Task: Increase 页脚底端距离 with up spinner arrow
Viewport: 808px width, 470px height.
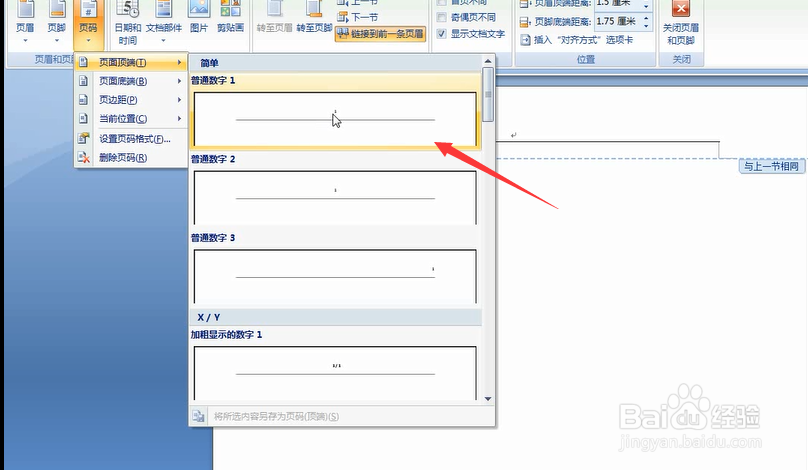Action: pyautogui.click(x=646, y=18)
